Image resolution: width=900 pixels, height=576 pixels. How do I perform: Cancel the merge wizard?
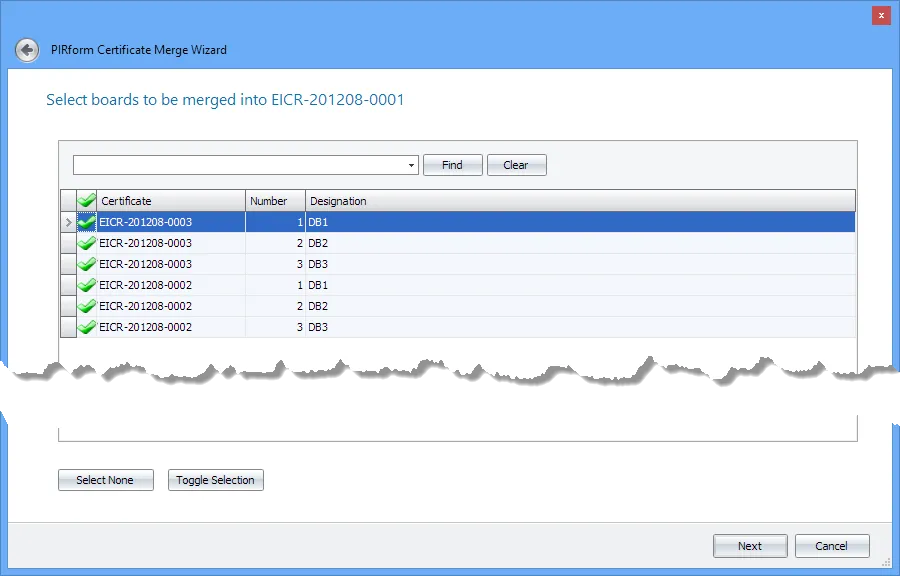click(832, 545)
